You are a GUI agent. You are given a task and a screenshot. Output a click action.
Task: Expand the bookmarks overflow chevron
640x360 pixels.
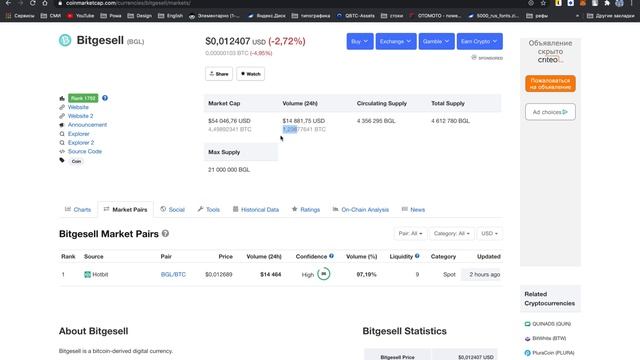coord(577,16)
